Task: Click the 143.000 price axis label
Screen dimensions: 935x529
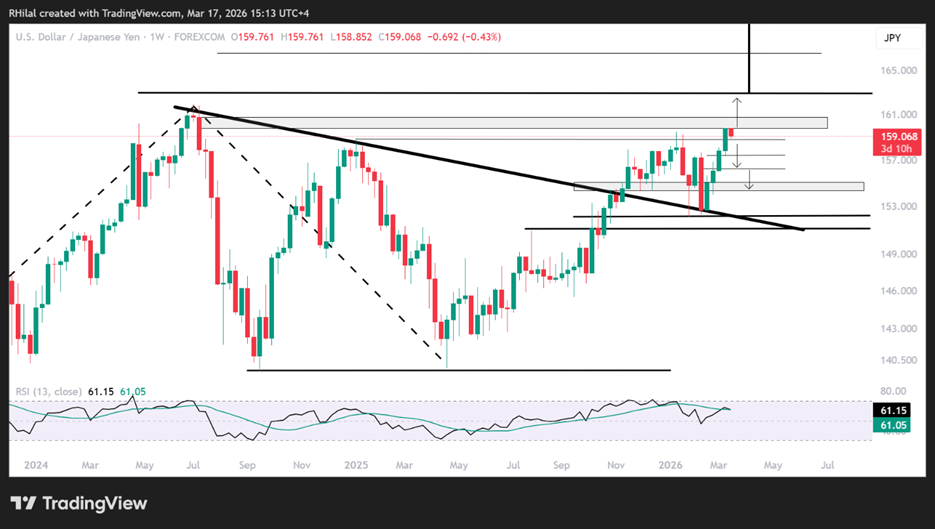Action: tap(899, 329)
